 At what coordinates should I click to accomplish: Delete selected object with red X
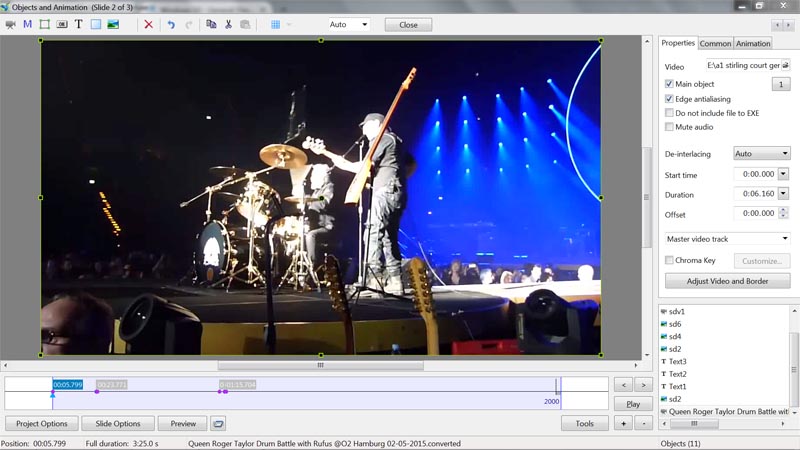148,24
